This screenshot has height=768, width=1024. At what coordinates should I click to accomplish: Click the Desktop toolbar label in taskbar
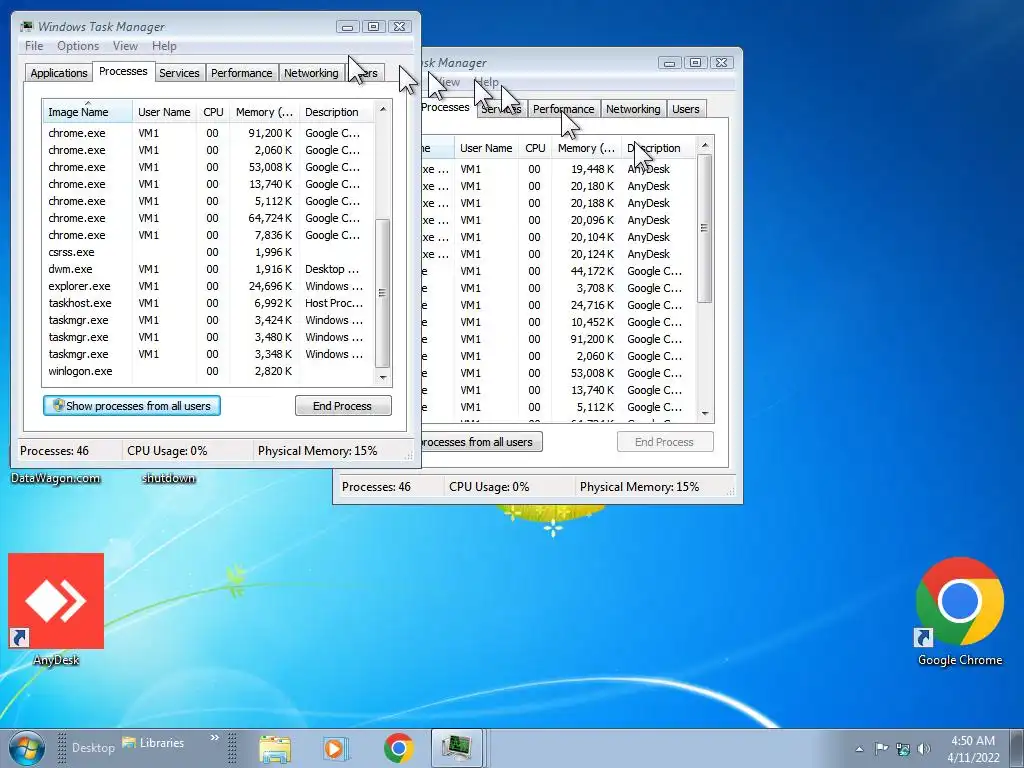93,748
